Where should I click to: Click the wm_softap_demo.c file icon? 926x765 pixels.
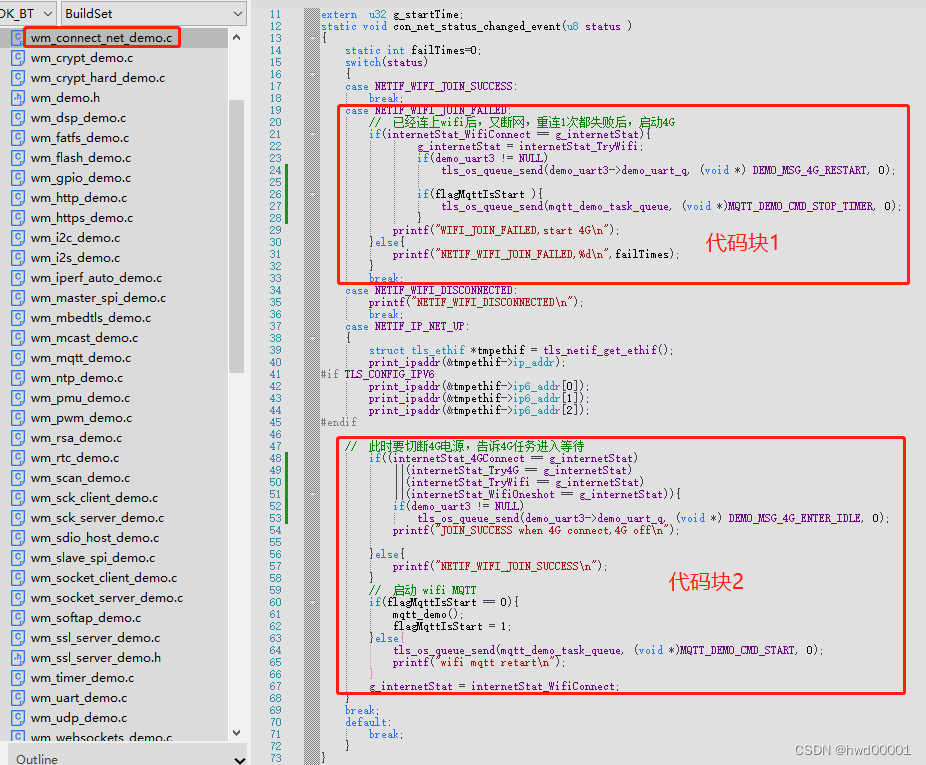pos(18,617)
